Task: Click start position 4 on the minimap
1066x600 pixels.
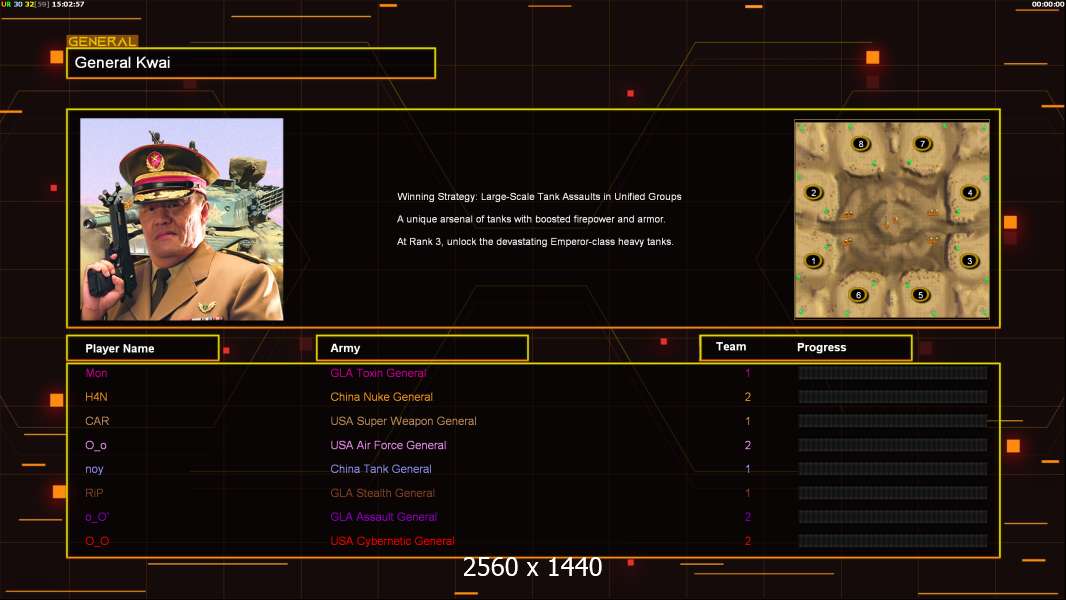Action: coord(970,192)
